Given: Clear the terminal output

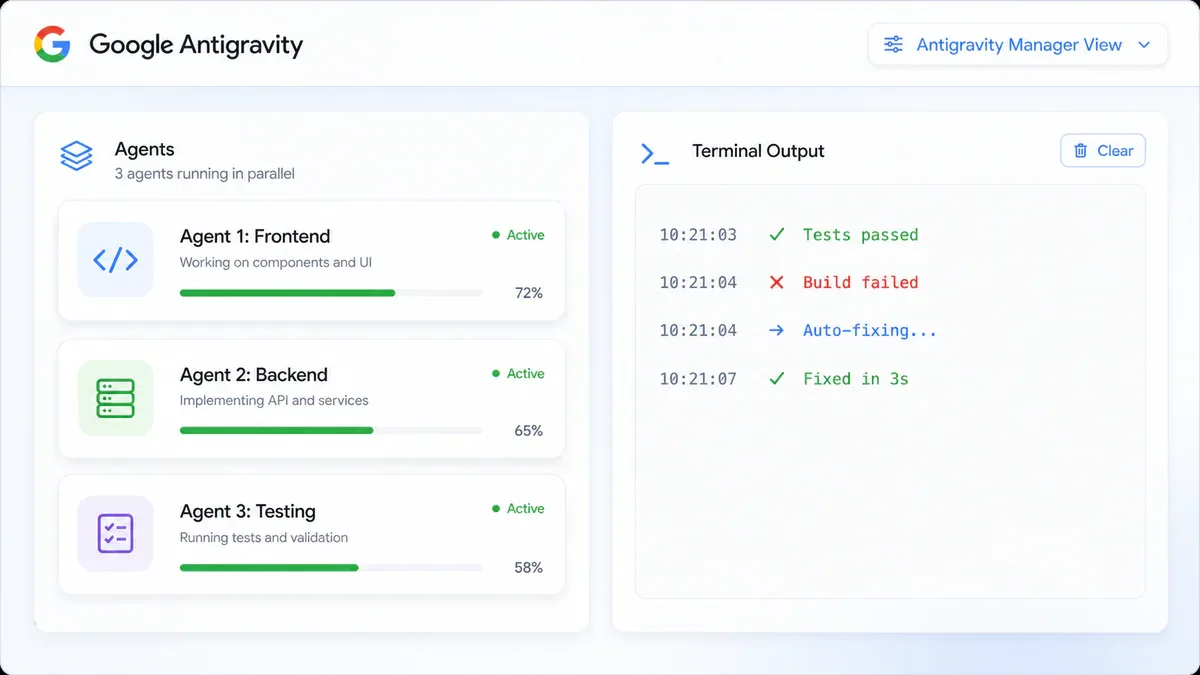Looking at the screenshot, I should (1103, 151).
